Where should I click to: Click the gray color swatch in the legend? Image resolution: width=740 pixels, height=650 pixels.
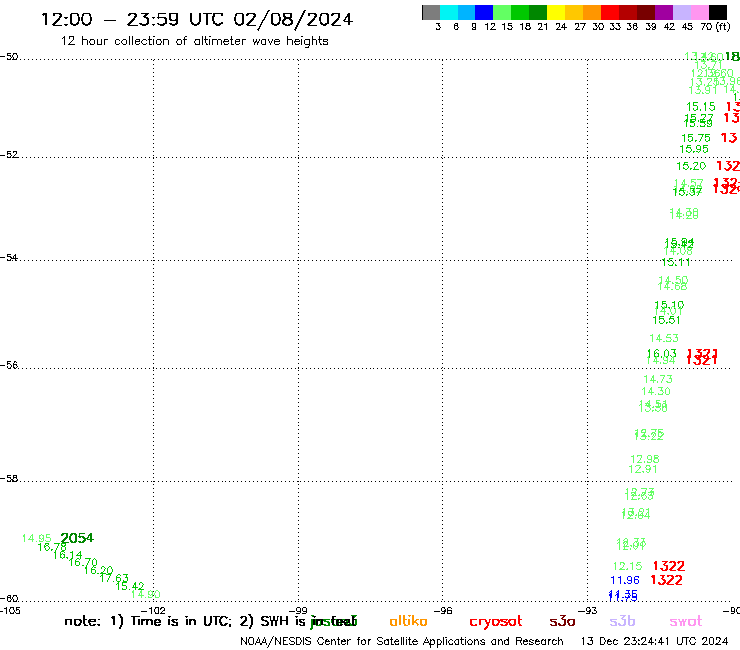pyautogui.click(x=431, y=12)
